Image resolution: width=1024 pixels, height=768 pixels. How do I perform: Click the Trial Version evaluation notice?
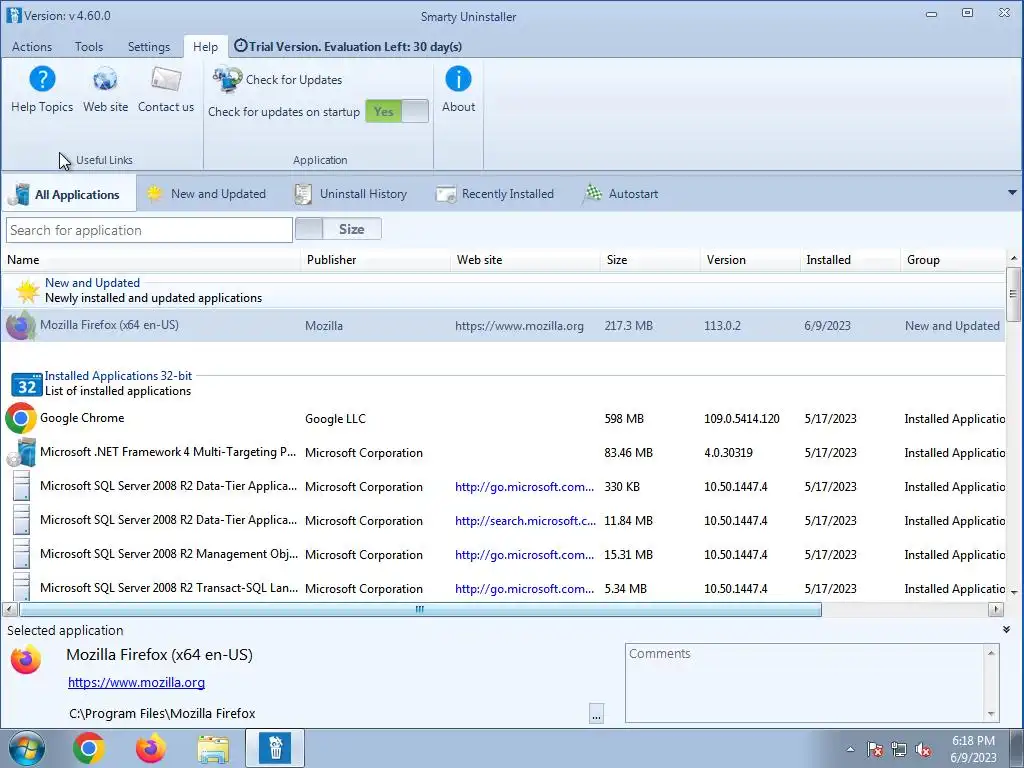pyautogui.click(x=348, y=47)
